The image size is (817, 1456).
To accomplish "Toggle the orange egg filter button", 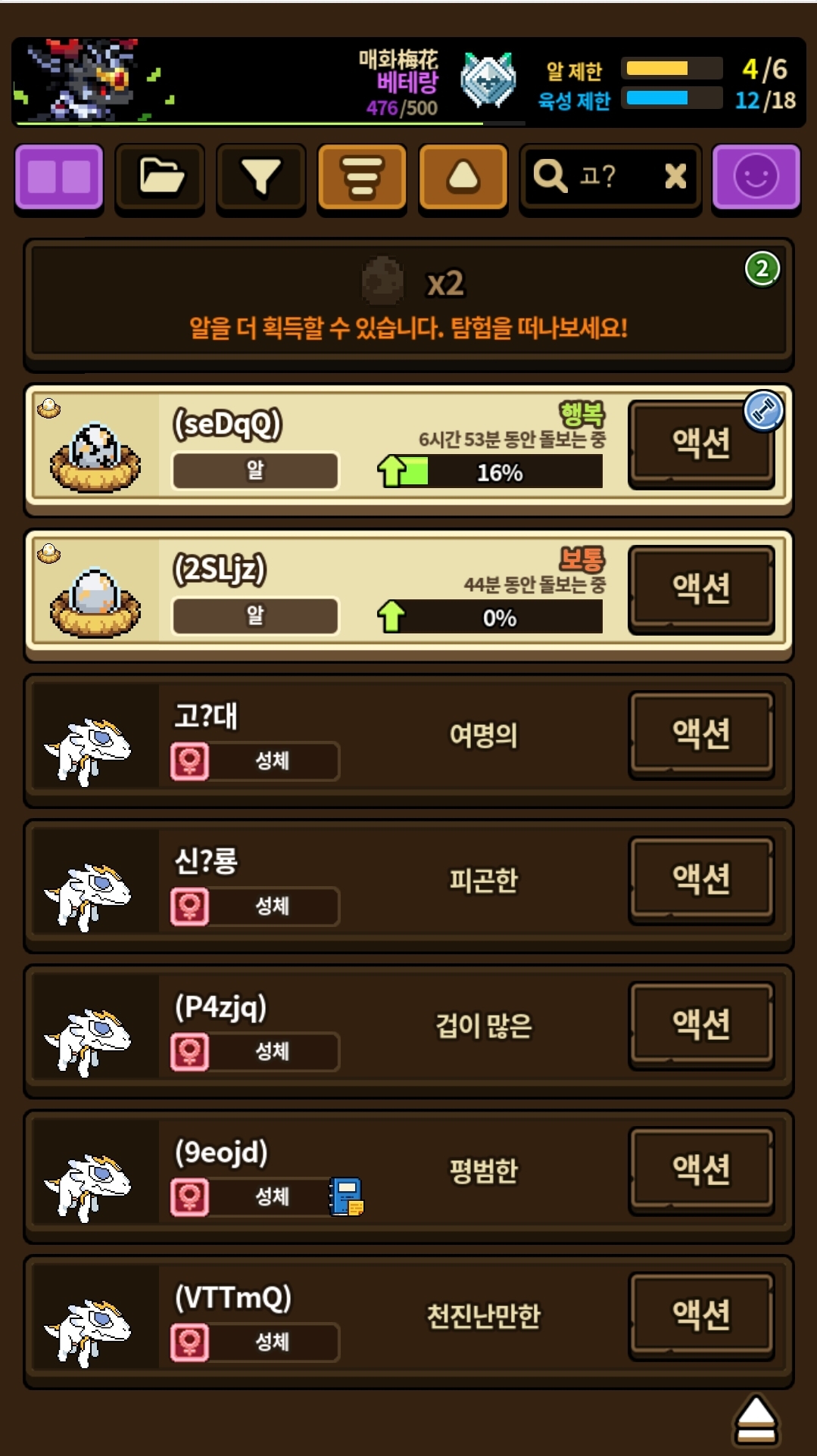I will coord(463,177).
